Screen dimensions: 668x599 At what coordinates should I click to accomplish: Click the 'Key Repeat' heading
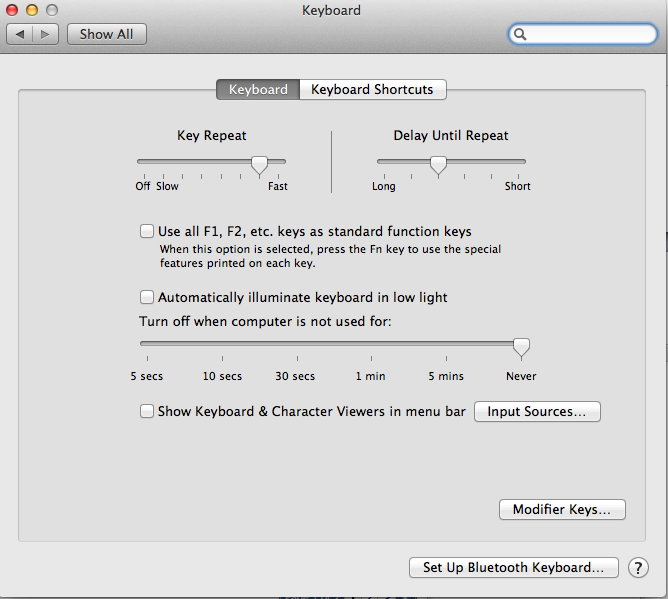click(x=212, y=135)
